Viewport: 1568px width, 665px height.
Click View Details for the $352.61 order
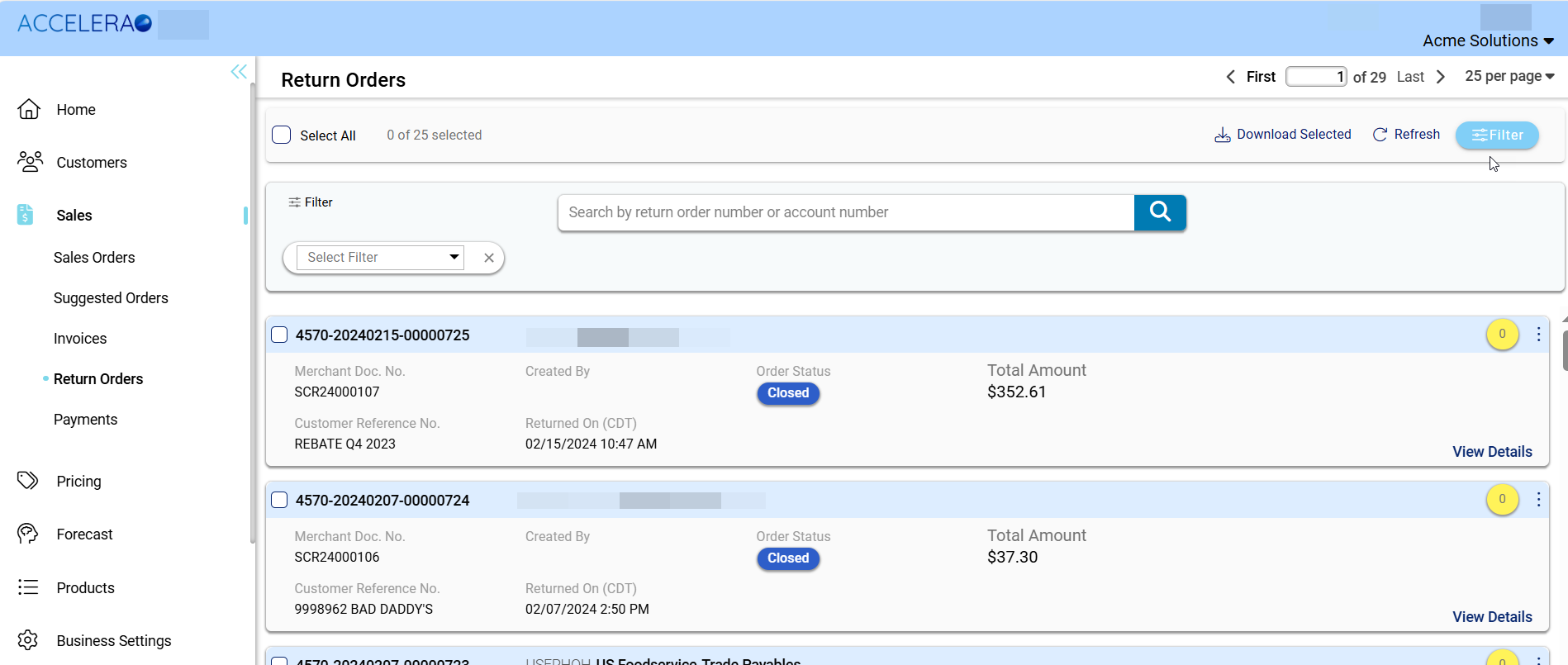(x=1491, y=452)
